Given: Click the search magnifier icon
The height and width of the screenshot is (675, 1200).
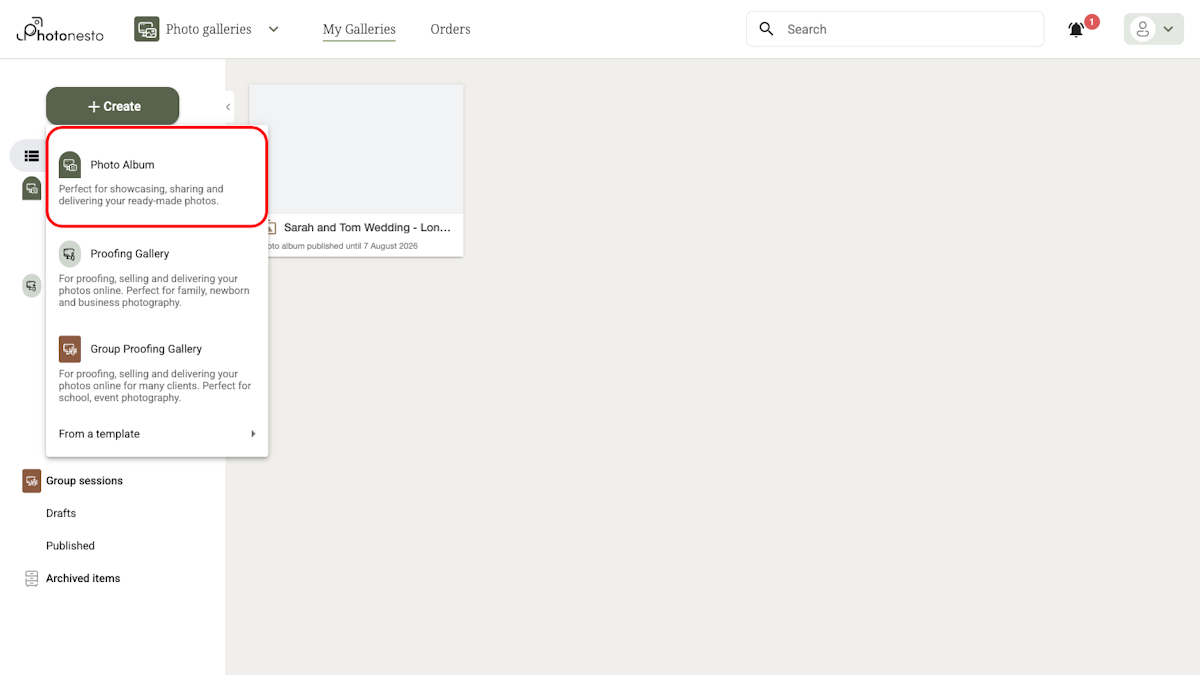Looking at the screenshot, I should pos(767,29).
